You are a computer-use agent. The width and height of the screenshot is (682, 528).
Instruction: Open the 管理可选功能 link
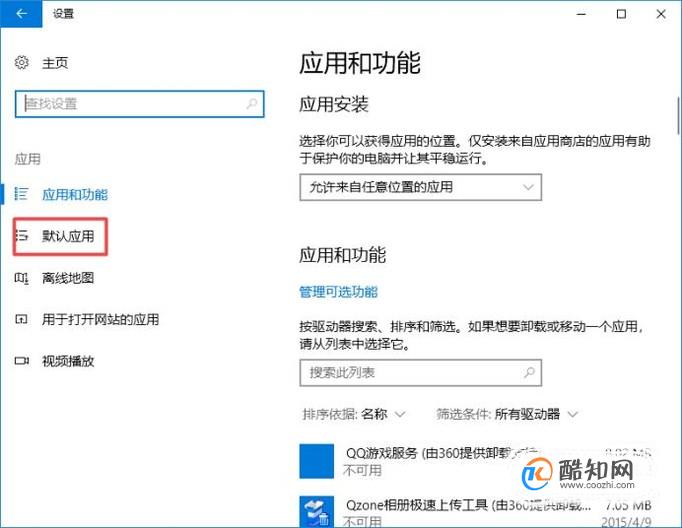click(x=338, y=292)
